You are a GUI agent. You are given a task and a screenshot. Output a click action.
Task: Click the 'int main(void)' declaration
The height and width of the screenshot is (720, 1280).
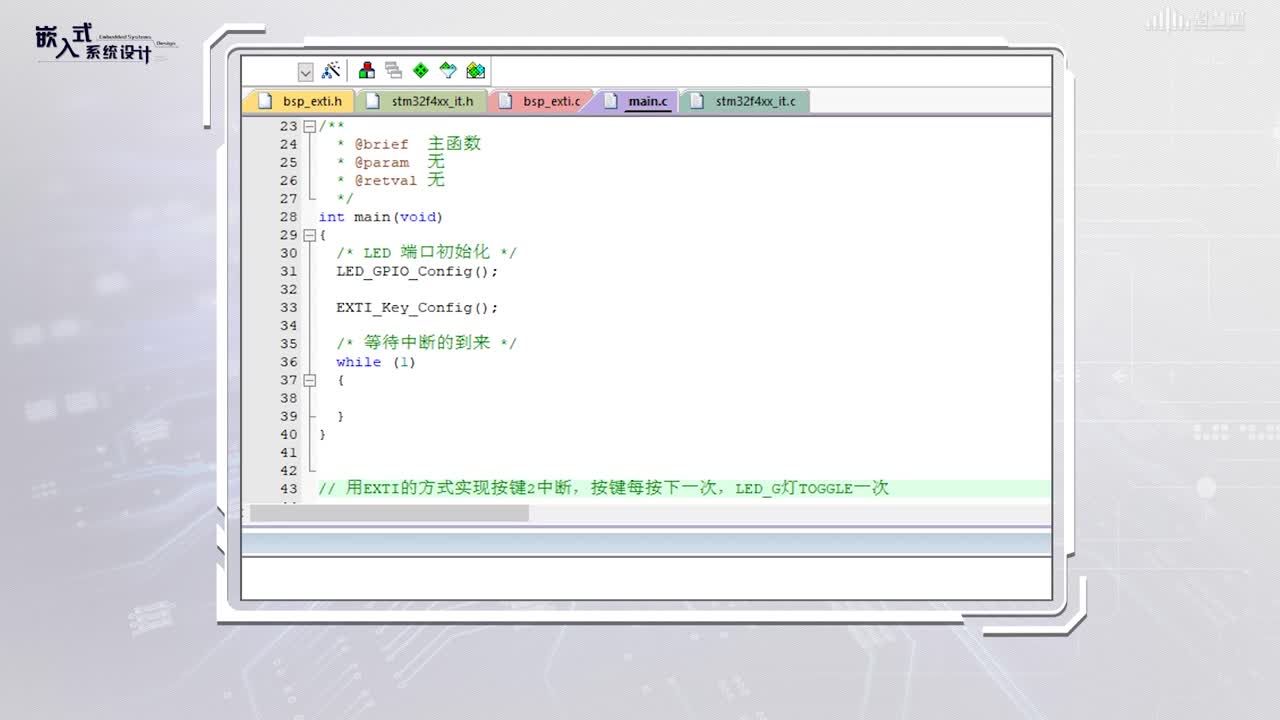pyautogui.click(x=380, y=217)
